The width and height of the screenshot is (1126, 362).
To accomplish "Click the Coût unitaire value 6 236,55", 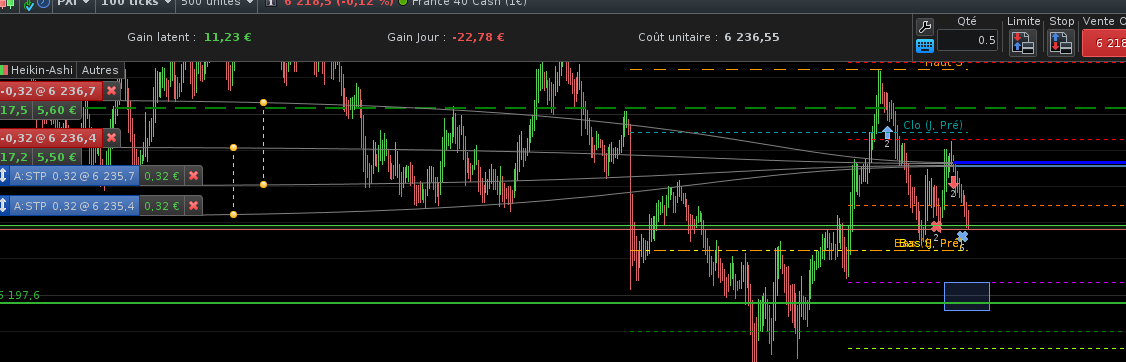I will coord(752,37).
